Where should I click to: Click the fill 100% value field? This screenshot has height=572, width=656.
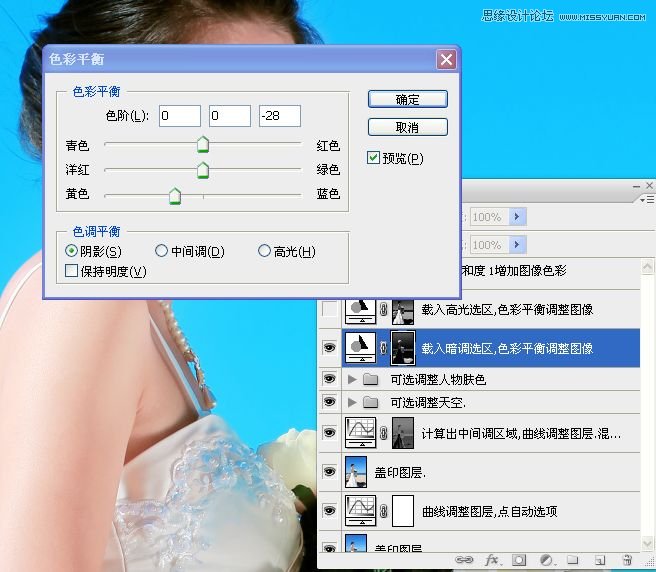[x=489, y=244]
